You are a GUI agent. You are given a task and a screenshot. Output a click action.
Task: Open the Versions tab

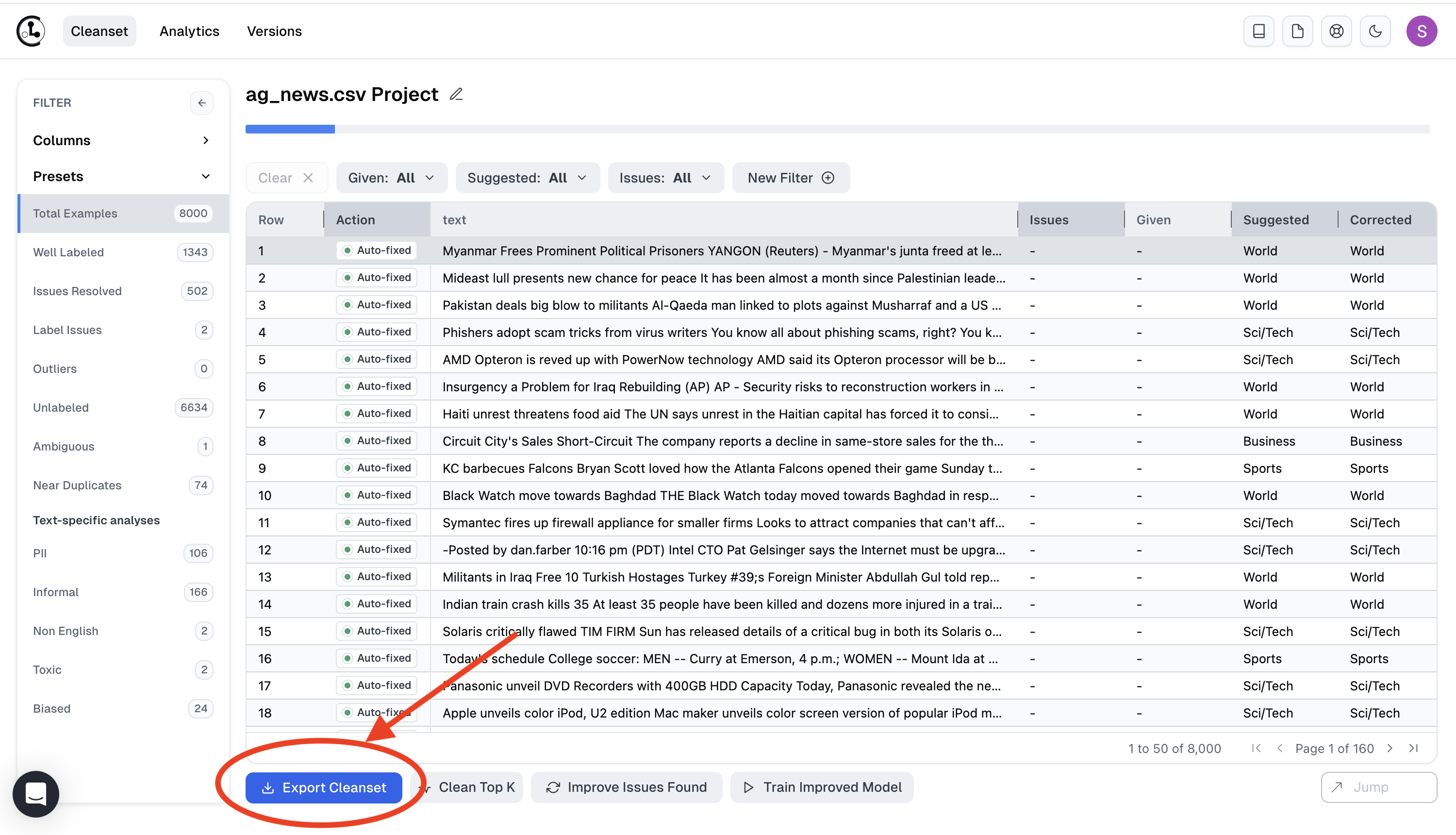pyautogui.click(x=274, y=30)
